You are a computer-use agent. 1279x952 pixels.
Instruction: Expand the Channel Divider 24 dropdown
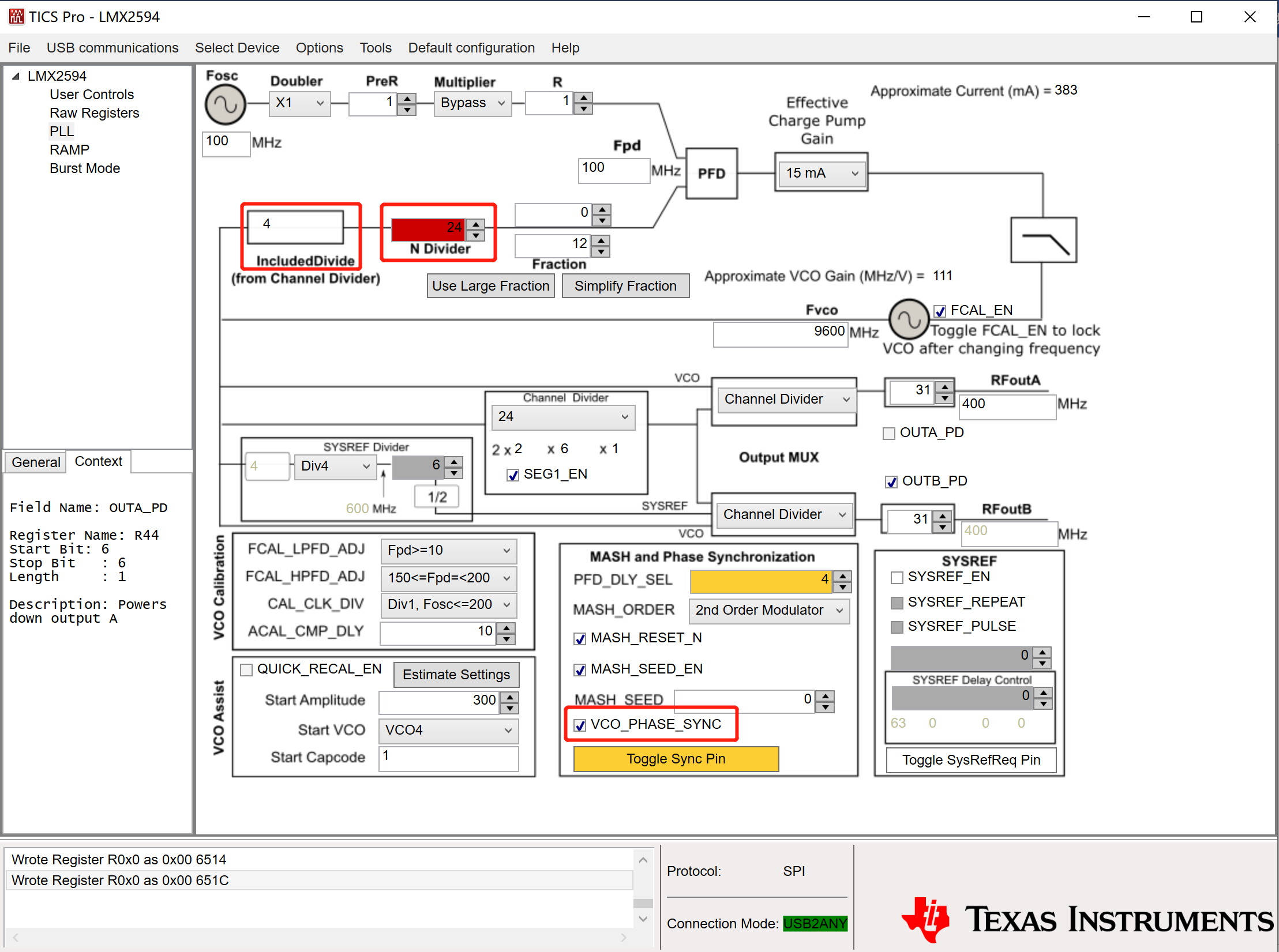click(x=562, y=416)
